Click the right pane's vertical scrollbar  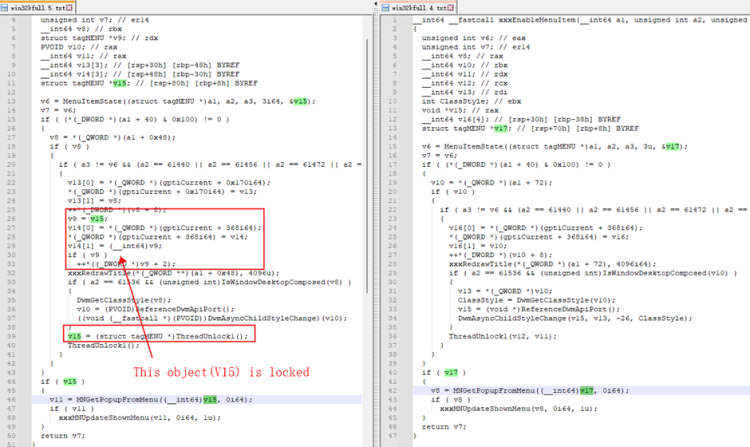pos(745,200)
